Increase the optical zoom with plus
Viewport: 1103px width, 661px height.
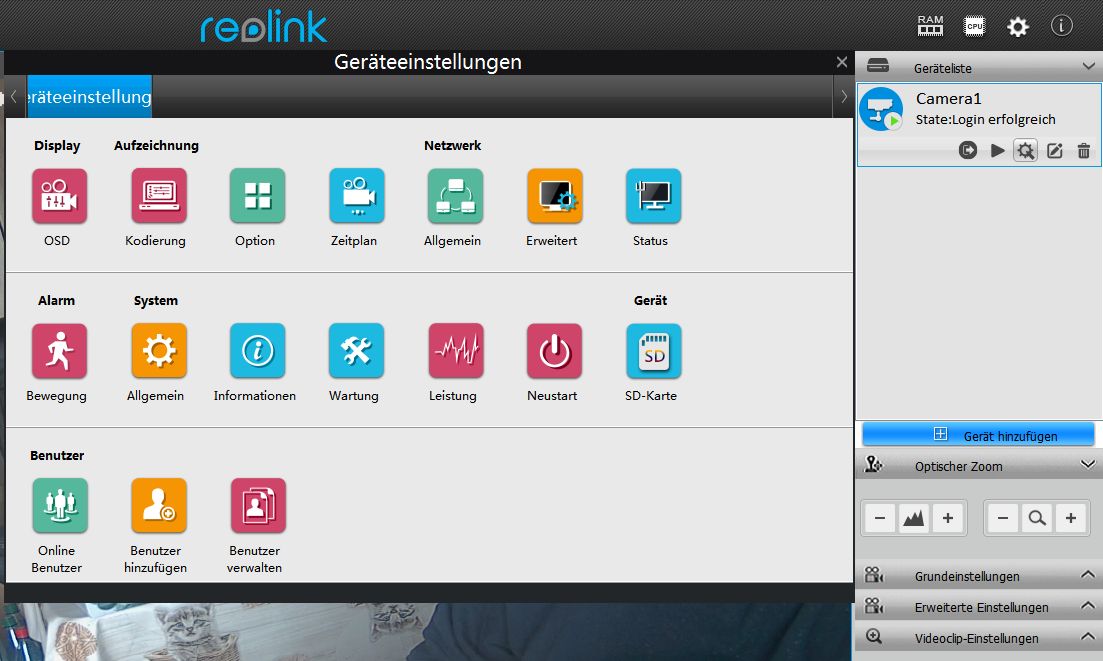click(1070, 518)
